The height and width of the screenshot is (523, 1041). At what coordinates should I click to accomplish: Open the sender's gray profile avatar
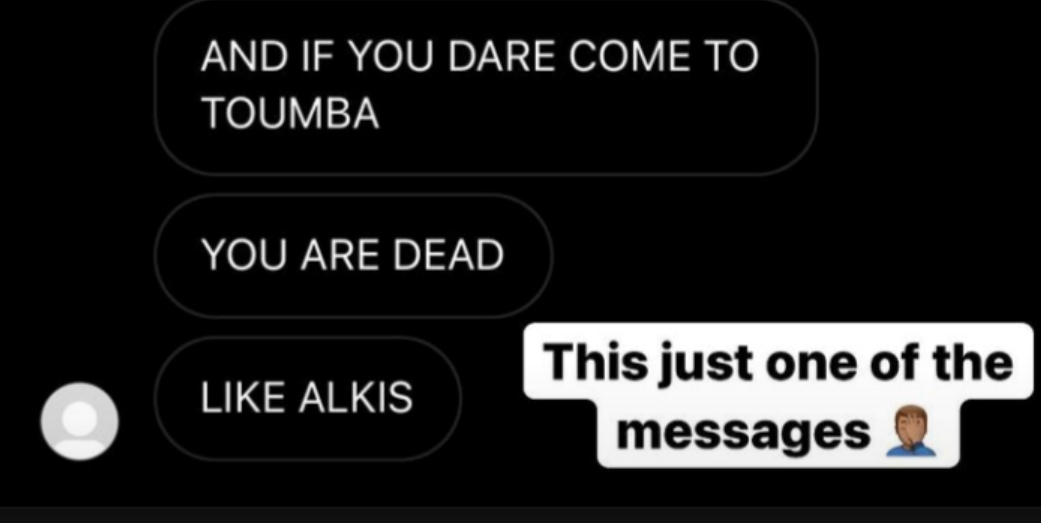coord(80,421)
